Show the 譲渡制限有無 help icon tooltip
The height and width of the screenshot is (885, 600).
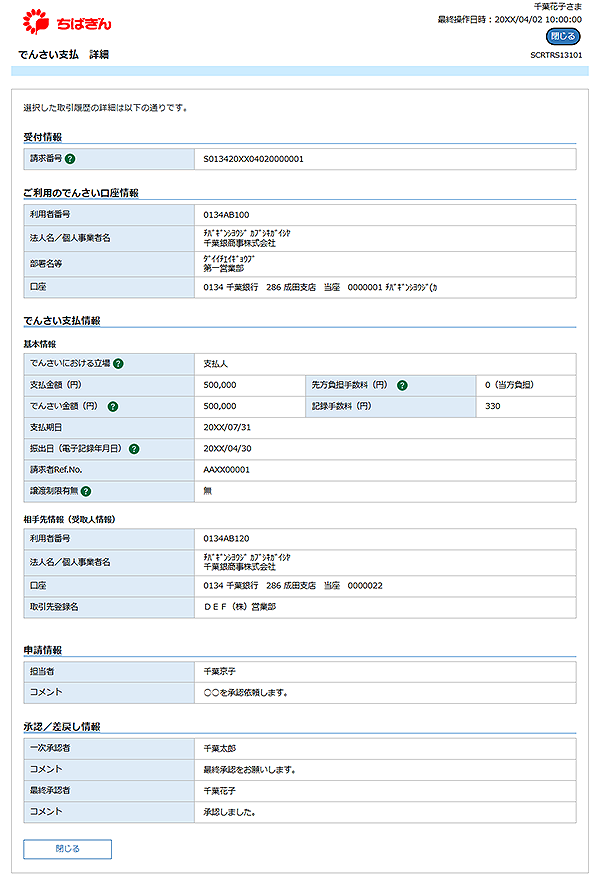coord(87,491)
